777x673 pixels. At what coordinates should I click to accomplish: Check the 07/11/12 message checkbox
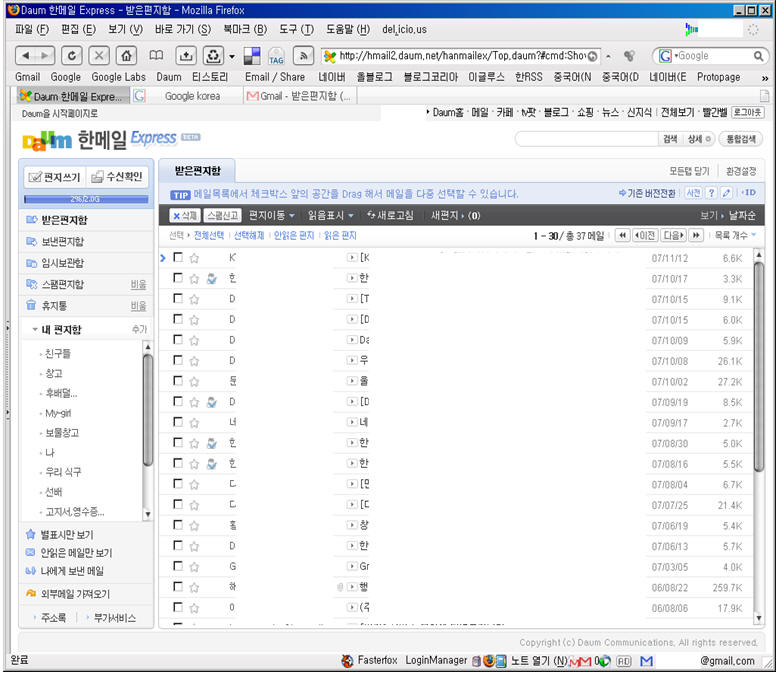pos(178,257)
